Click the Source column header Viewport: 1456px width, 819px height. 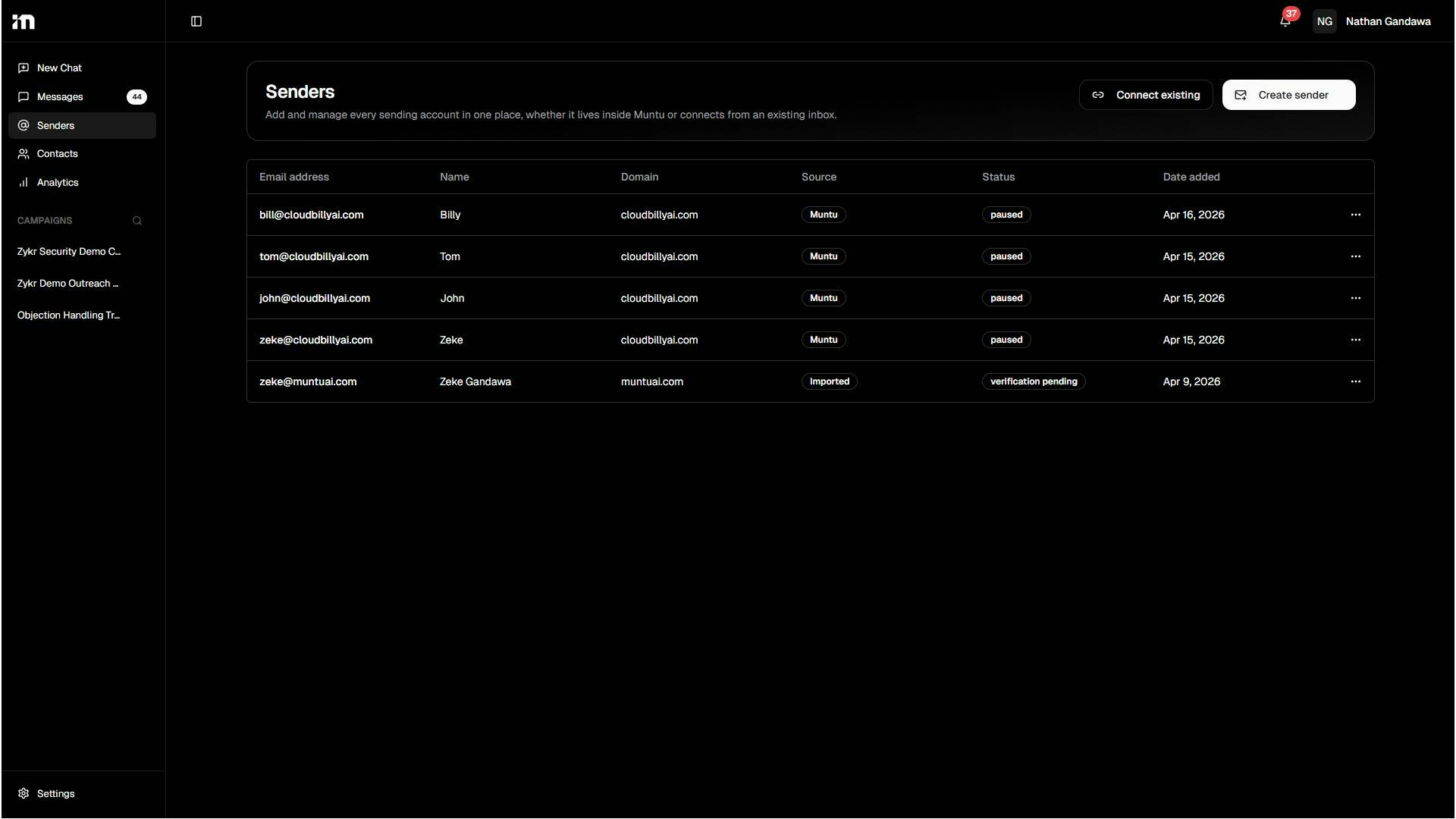coord(819,177)
